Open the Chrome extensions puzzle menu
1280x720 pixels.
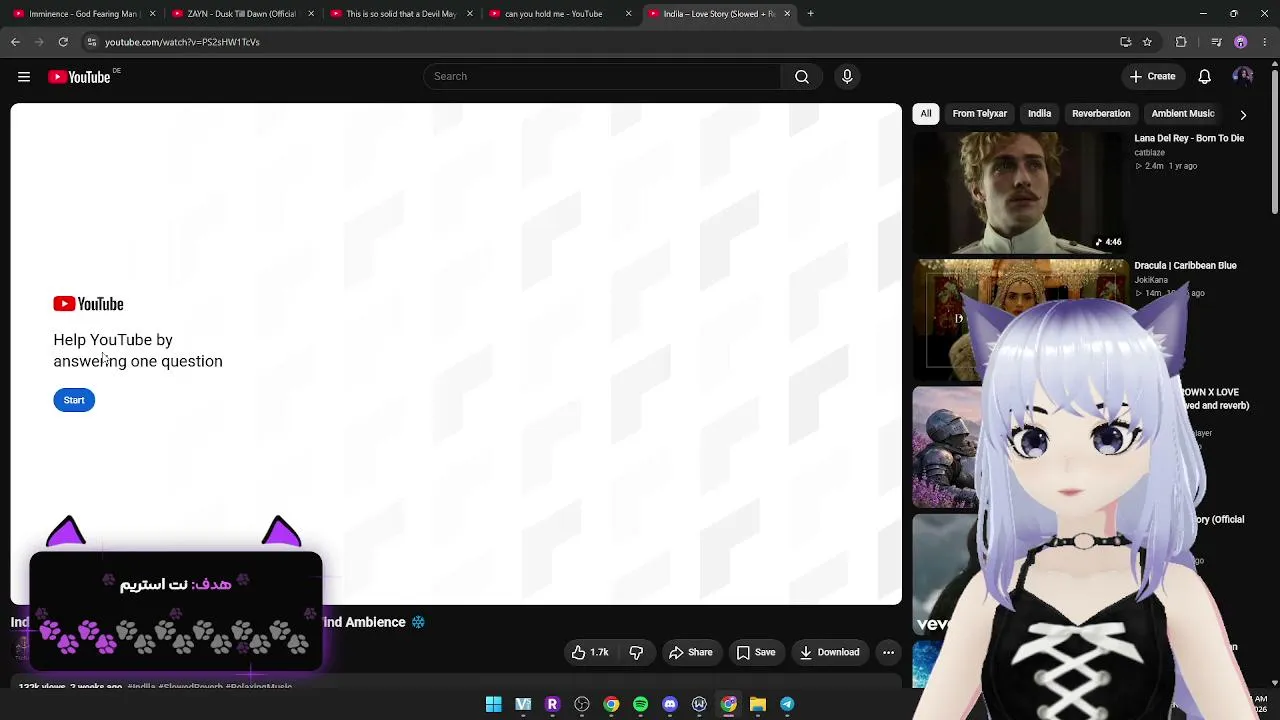click(1181, 42)
